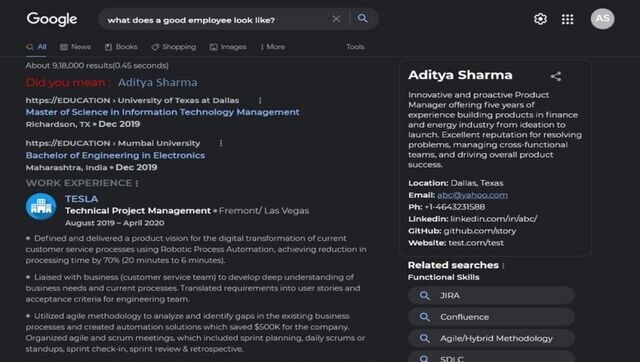Viewport: 640px width, 362px height.
Task: Click the magnifier search button in search bar
Action: [x=362, y=18]
